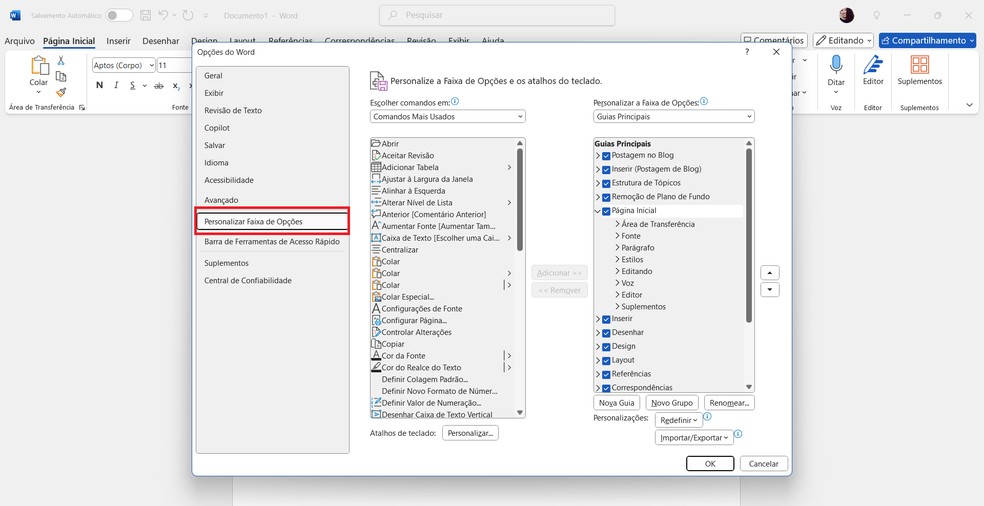Click the OK button
The image size is (984, 506).
tap(710, 464)
